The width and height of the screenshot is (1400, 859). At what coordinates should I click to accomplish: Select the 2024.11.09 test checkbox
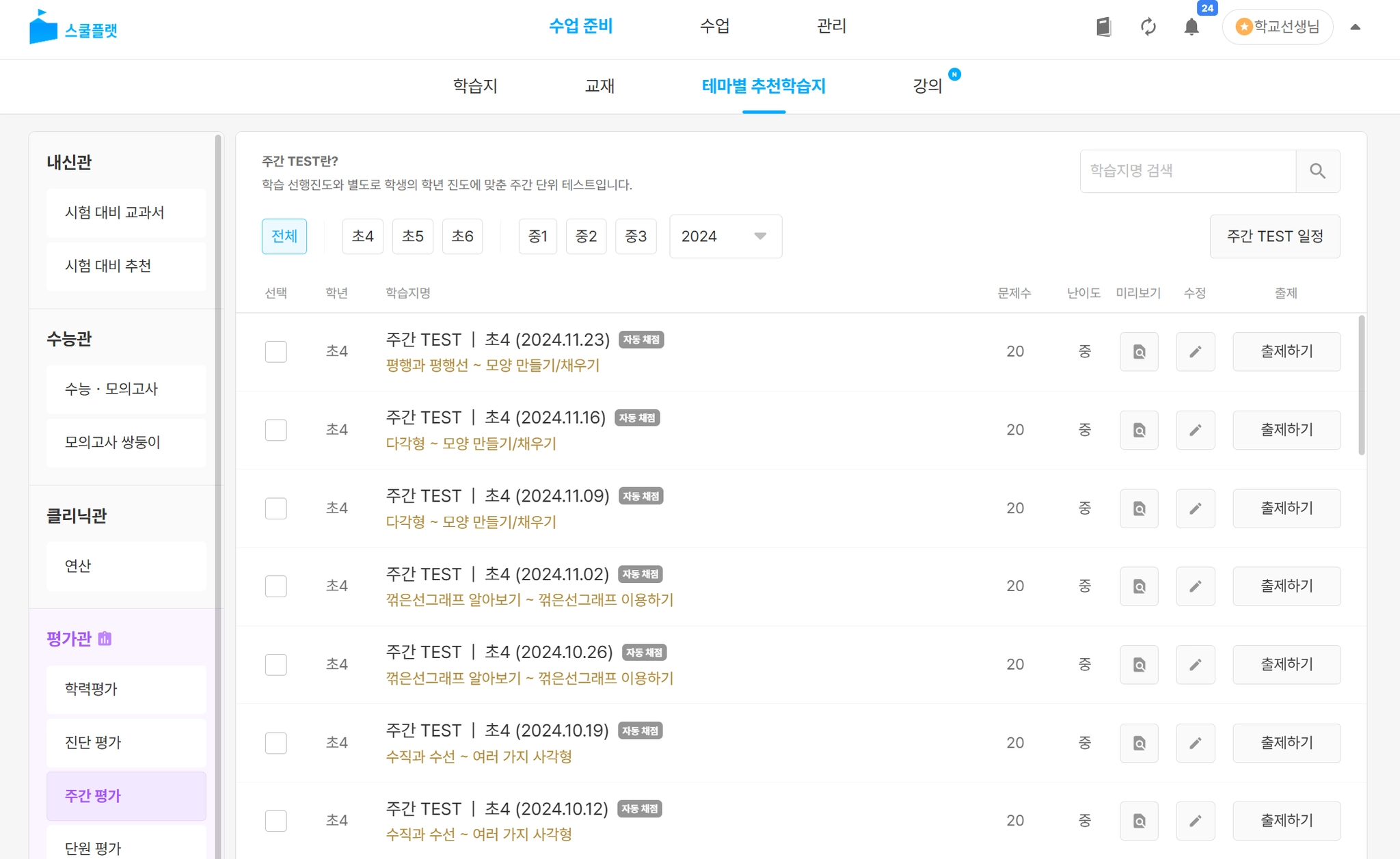[275, 508]
